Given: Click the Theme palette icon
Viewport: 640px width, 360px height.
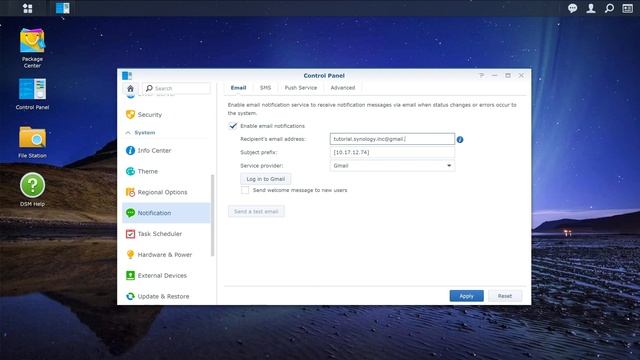Looking at the screenshot, I should click(x=130, y=171).
